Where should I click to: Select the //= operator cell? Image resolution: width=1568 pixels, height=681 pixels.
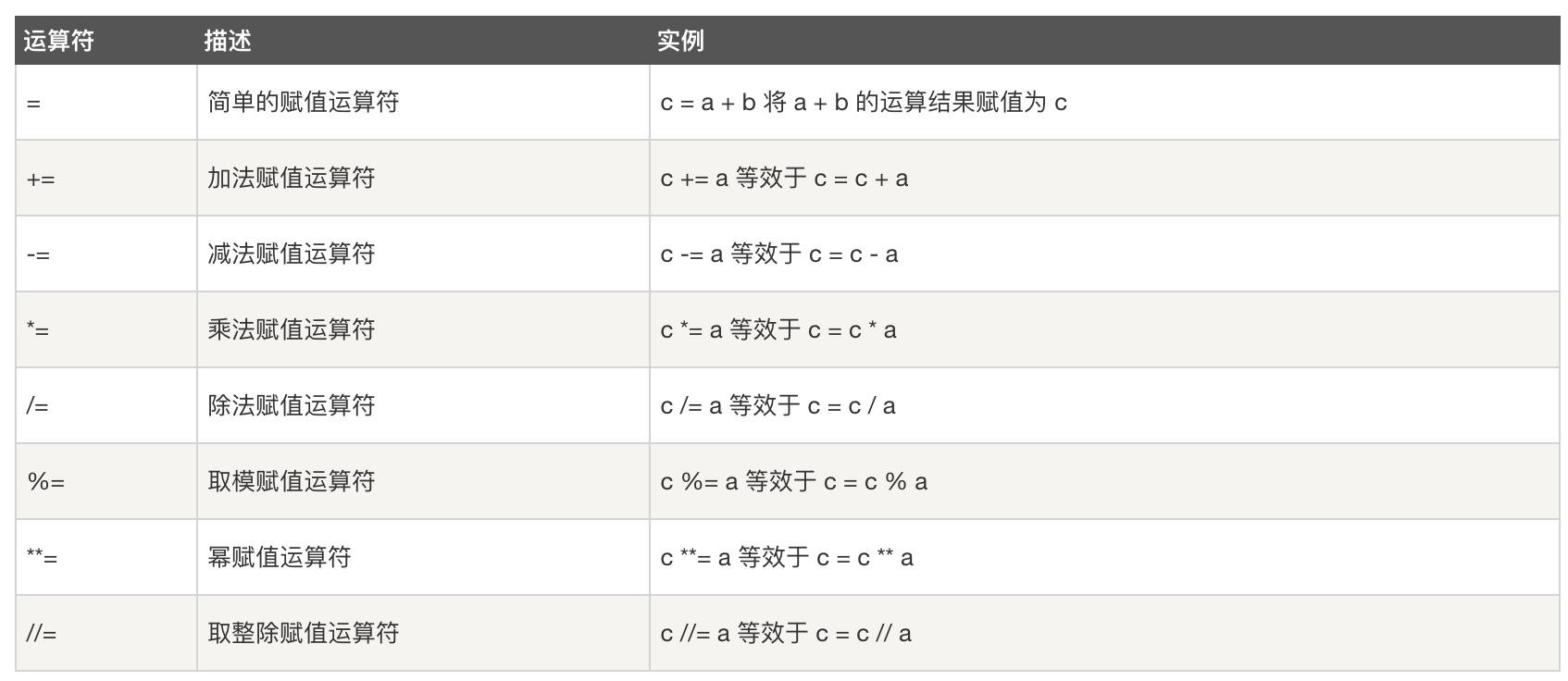click(42, 634)
